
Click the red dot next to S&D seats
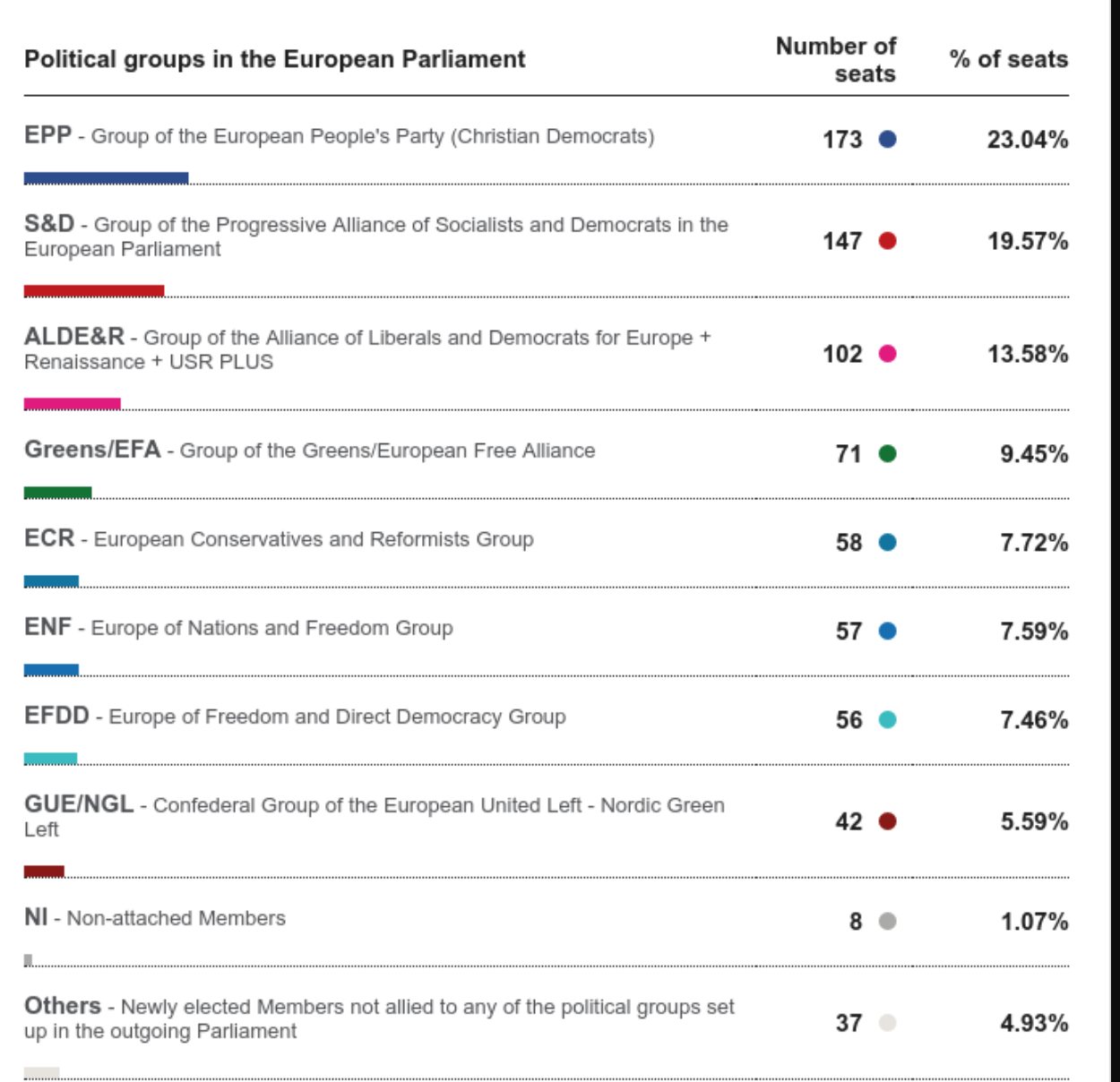[x=887, y=241]
